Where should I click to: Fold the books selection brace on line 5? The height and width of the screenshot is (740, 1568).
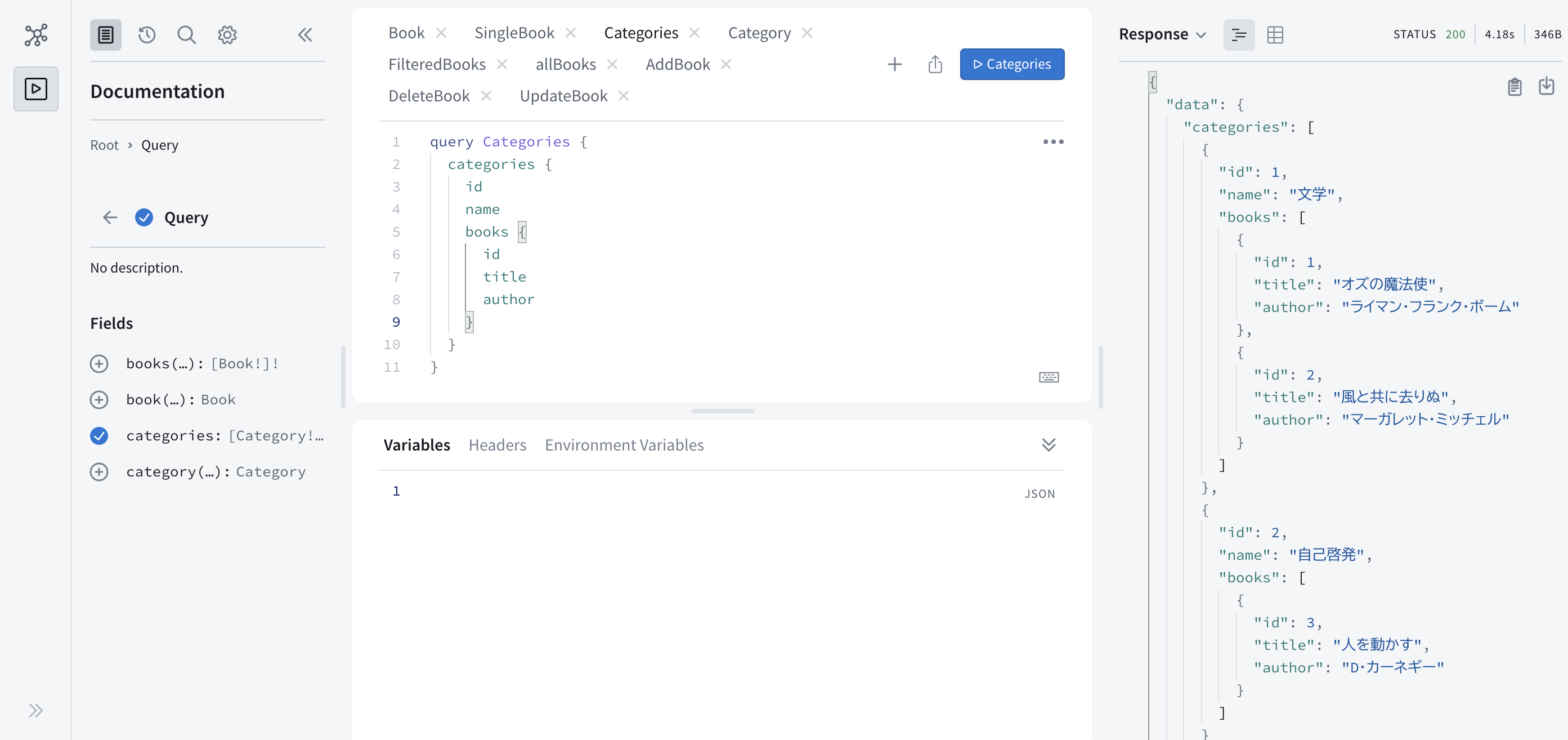click(522, 232)
